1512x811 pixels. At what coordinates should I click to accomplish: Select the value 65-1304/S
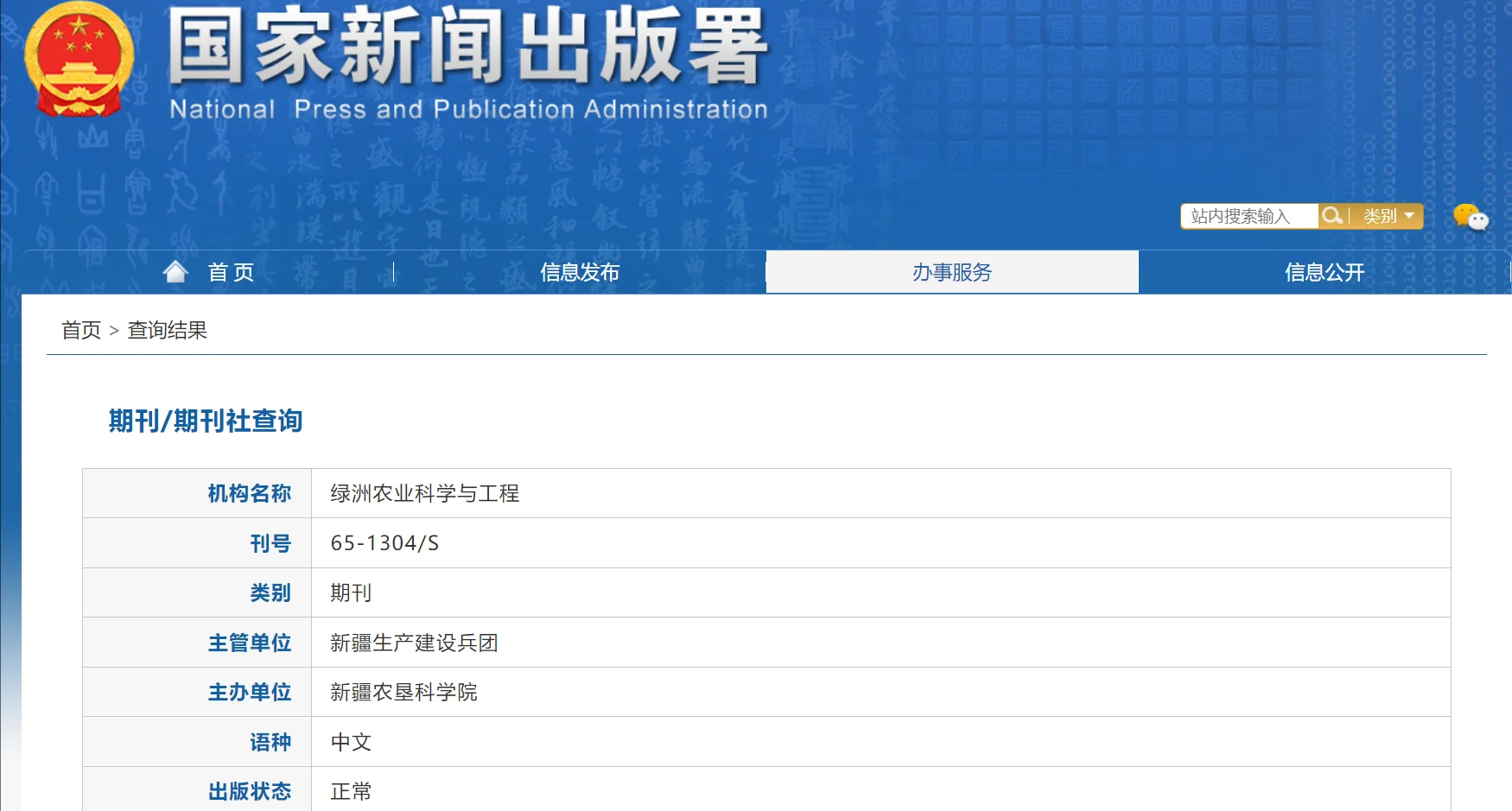(385, 543)
